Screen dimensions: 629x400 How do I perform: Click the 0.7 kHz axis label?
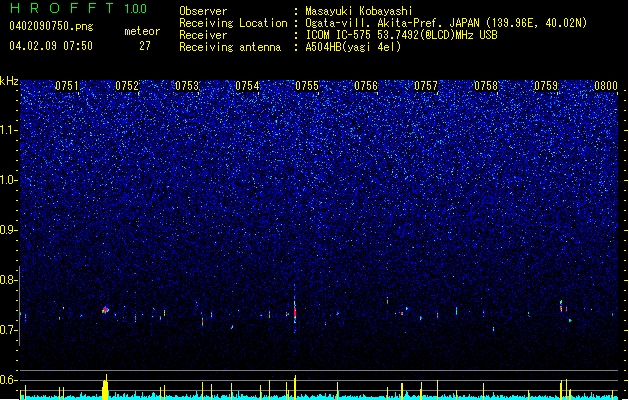point(9,330)
